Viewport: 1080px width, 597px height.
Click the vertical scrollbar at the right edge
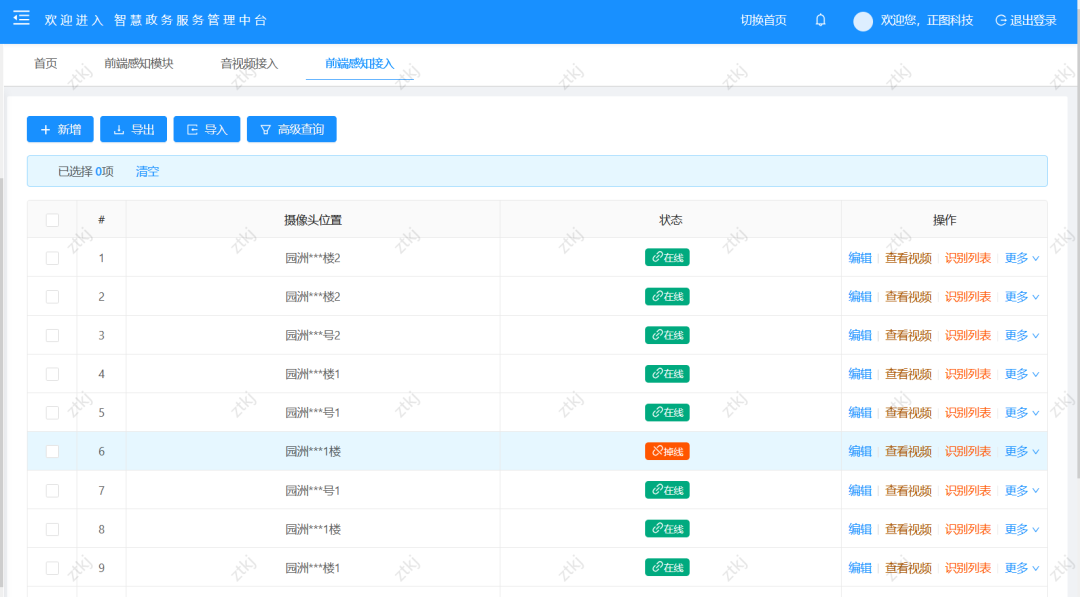pyautogui.click(x=1077, y=262)
